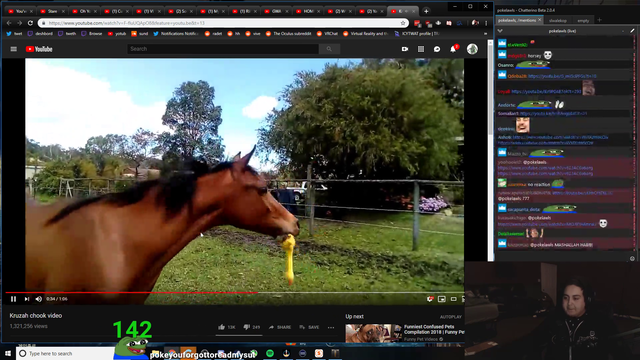The width and height of the screenshot is (640, 360).
Task: Click the YouTube search magnifier button
Action: (329, 49)
